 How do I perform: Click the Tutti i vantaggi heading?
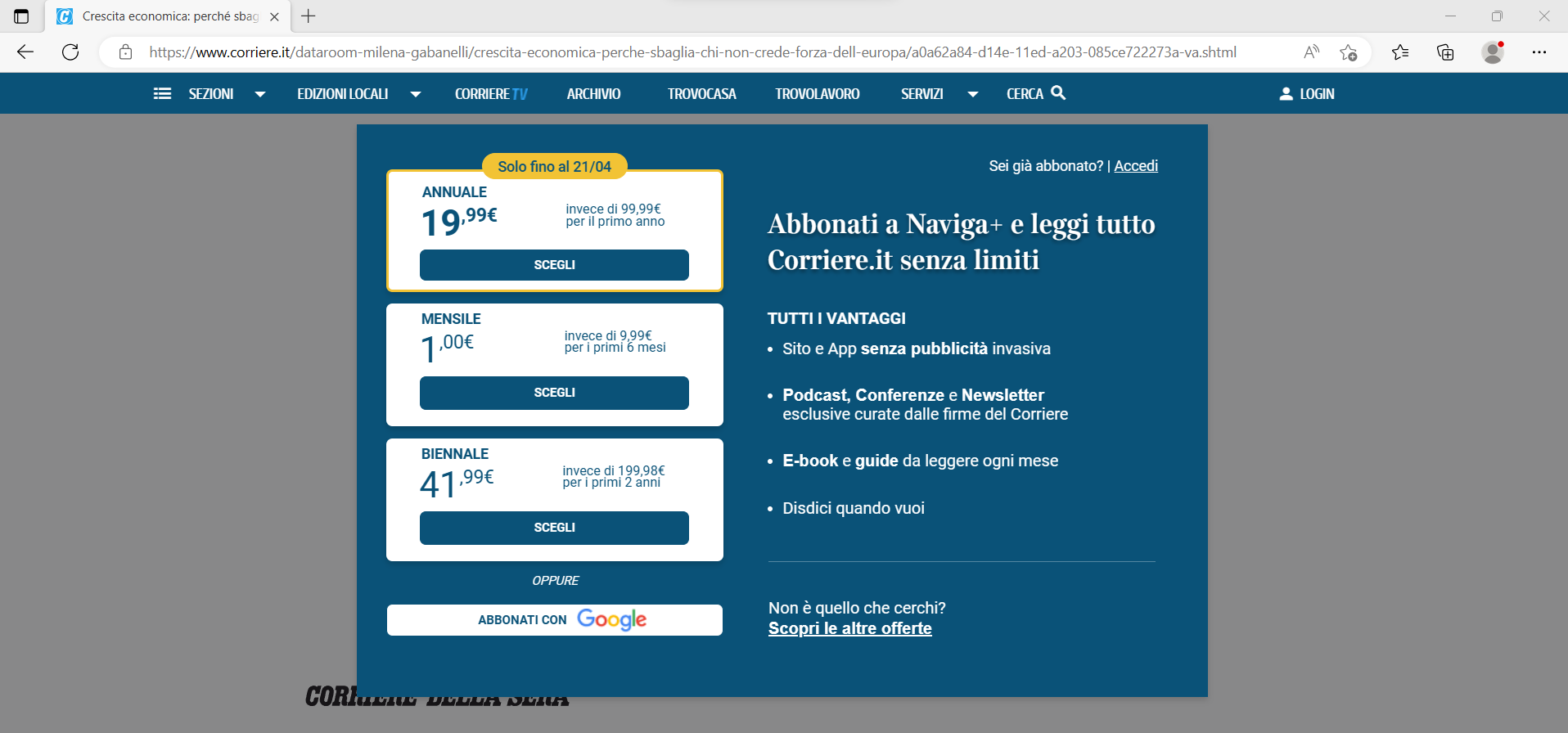tap(836, 318)
